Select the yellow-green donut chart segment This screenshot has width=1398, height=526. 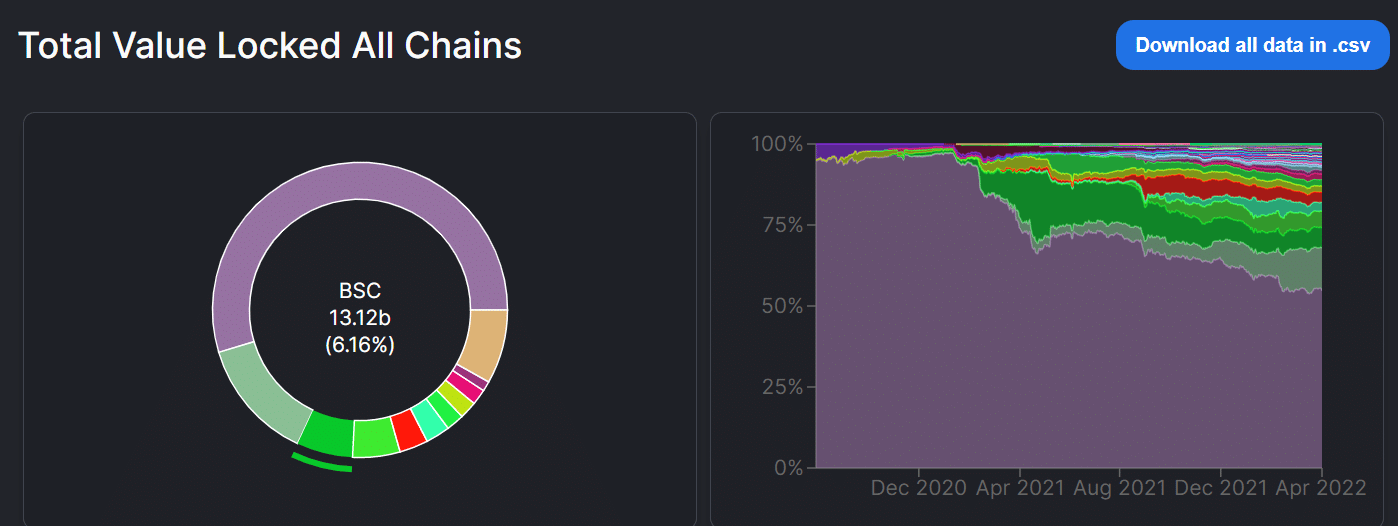point(458,398)
